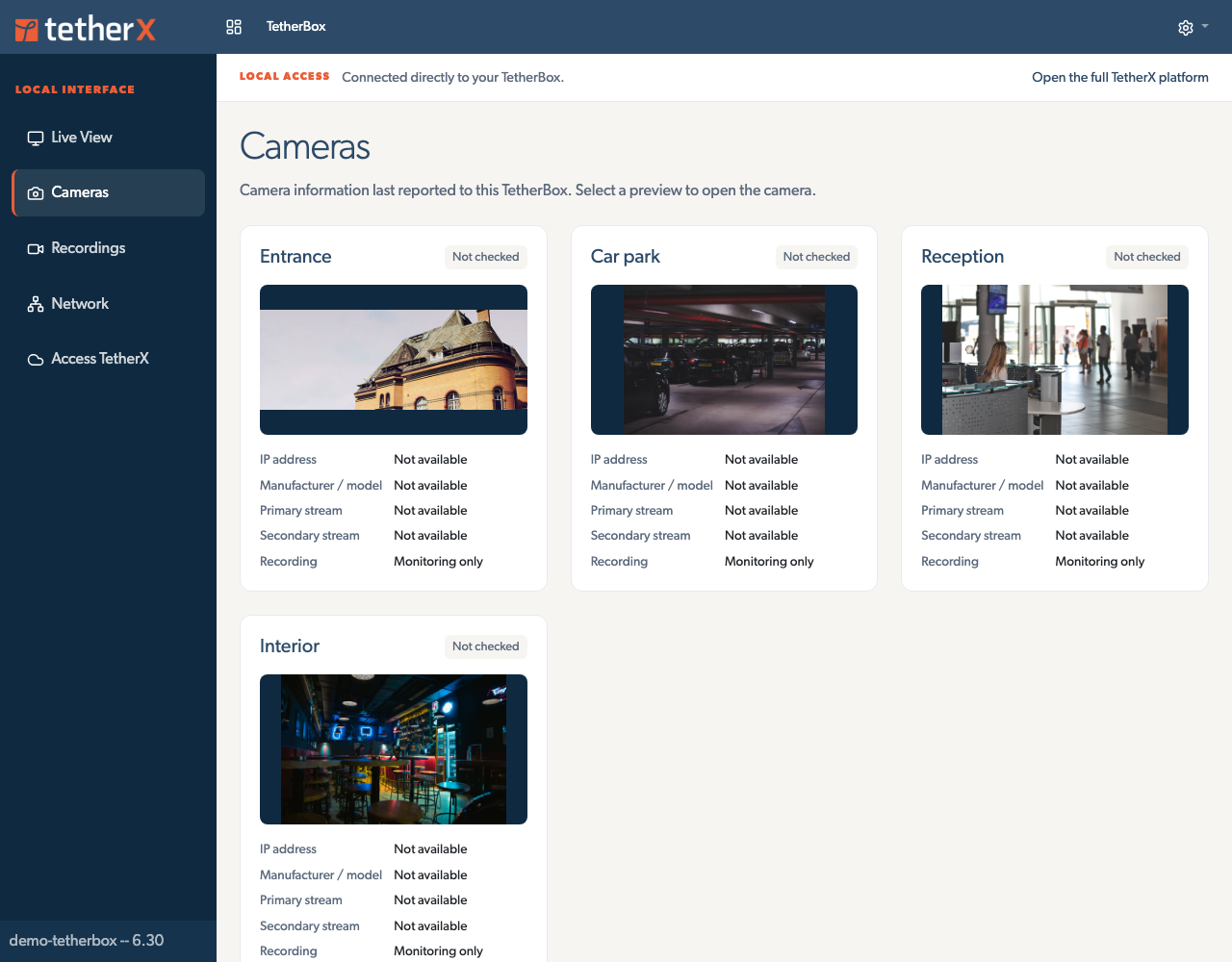Image resolution: width=1232 pixels, height=962 pixels.
Task: Select Cameras in sidebar
Action: [x=109, y=192]
